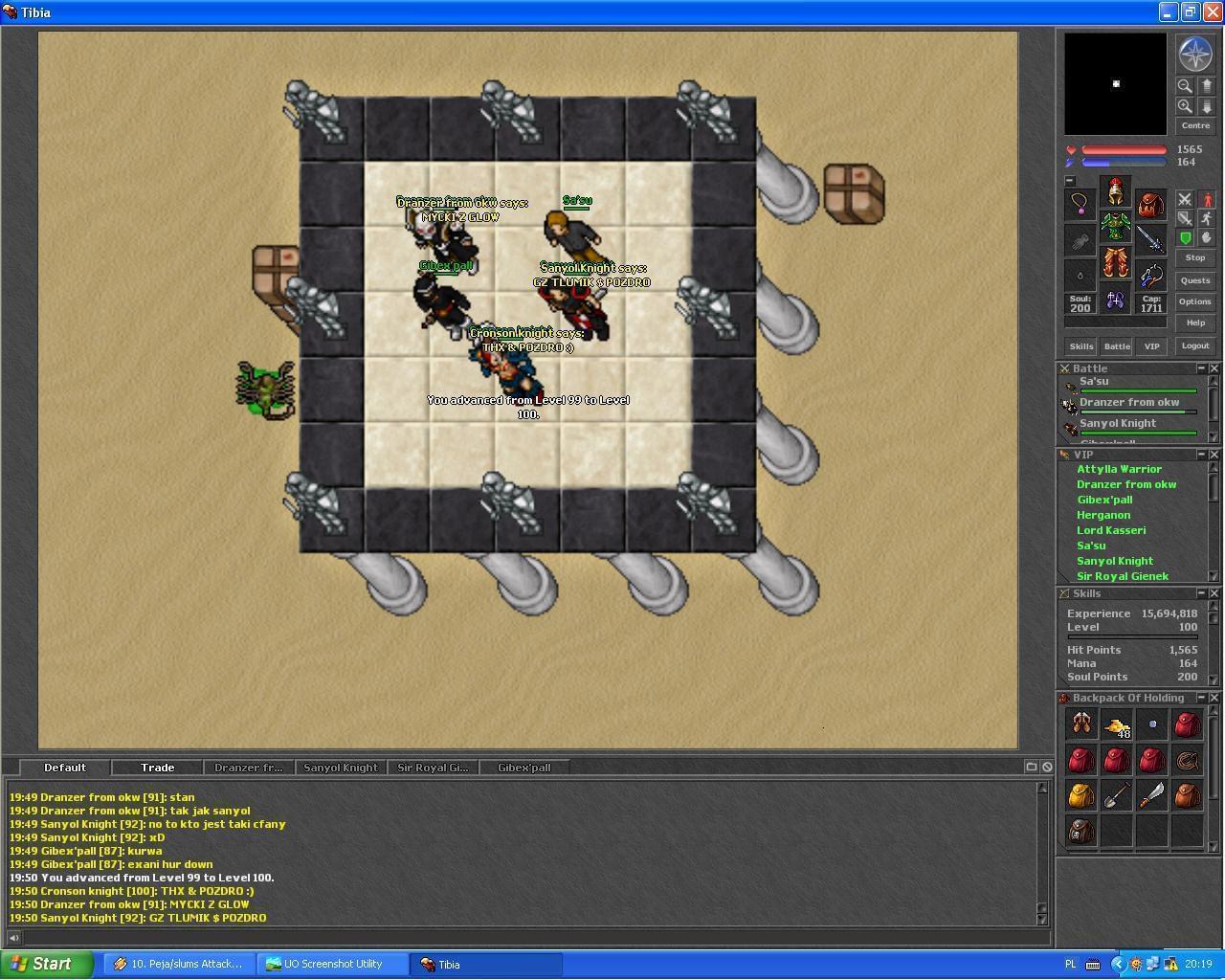Click the Help button
The width and height of the screenshot is (1225, 980).
click(1195, 323)
